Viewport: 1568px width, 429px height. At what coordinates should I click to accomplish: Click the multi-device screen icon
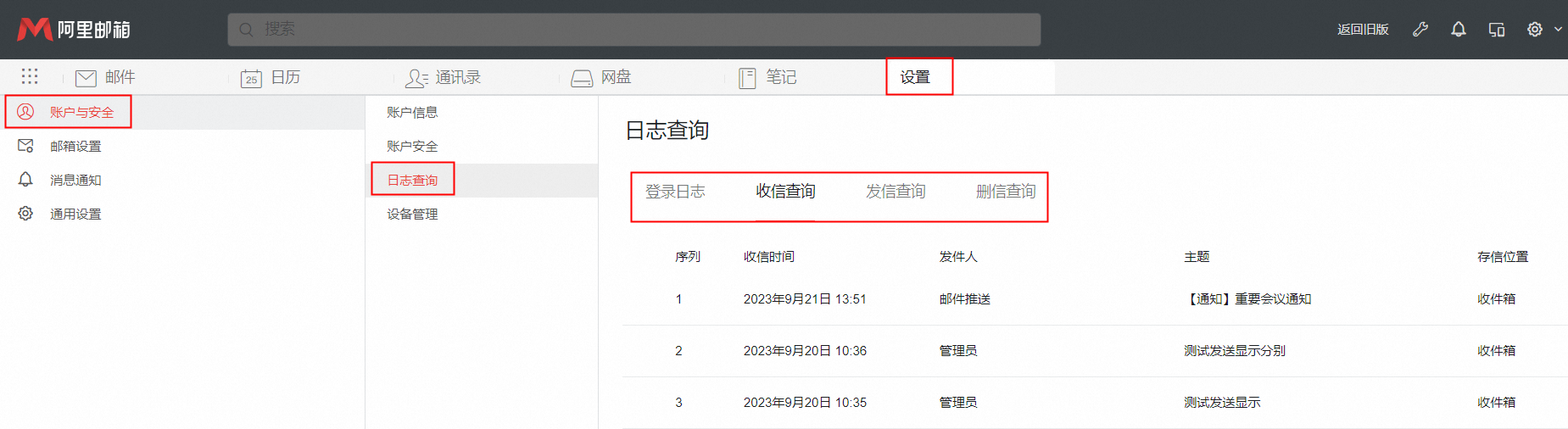click(1497, 30)
